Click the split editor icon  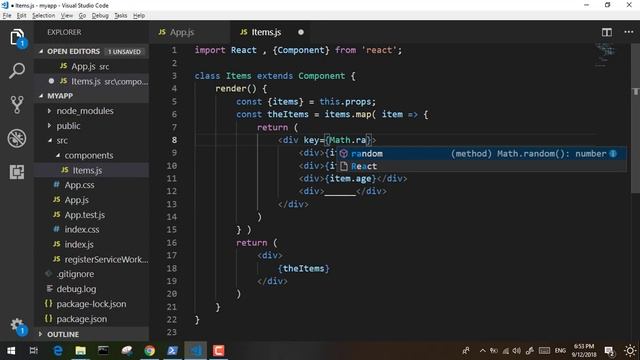[607, 32]
